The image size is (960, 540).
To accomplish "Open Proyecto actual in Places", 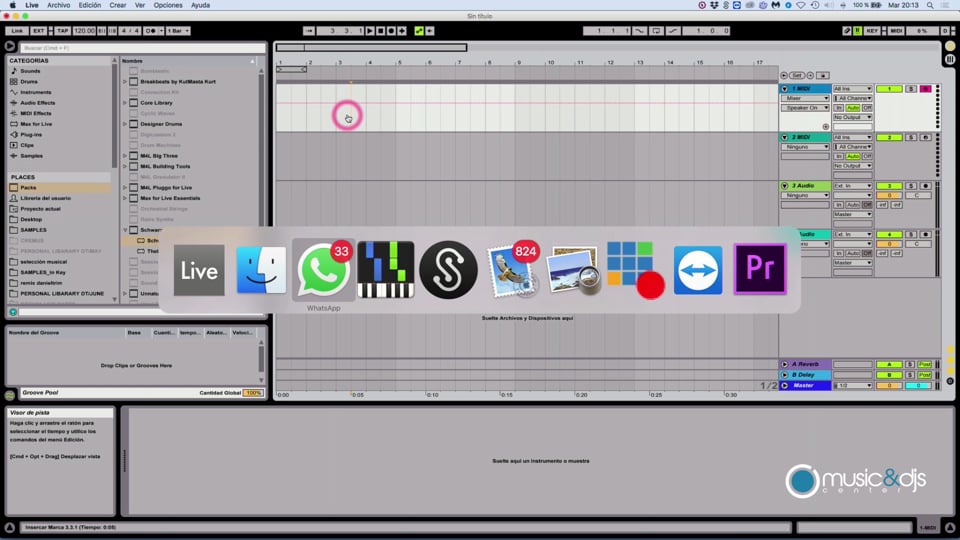I will pyautogui.click(x=40, y=209).
